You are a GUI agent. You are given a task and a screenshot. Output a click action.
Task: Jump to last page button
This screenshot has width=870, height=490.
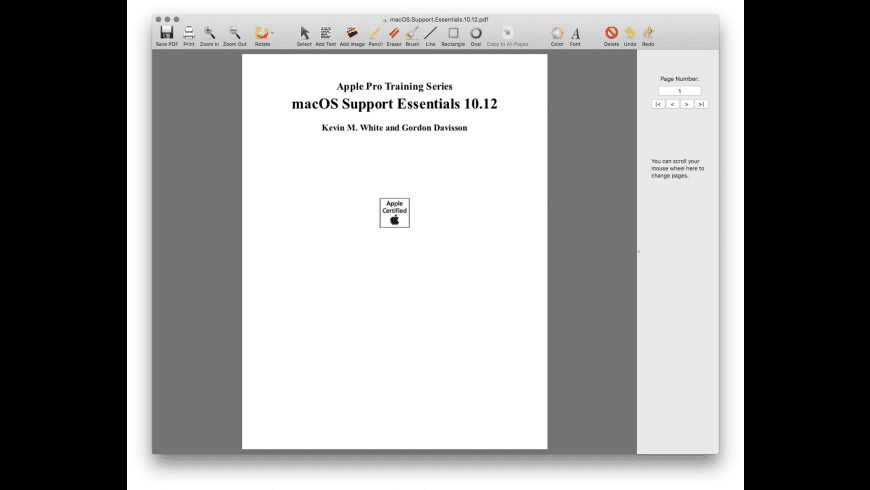(701, 104)
